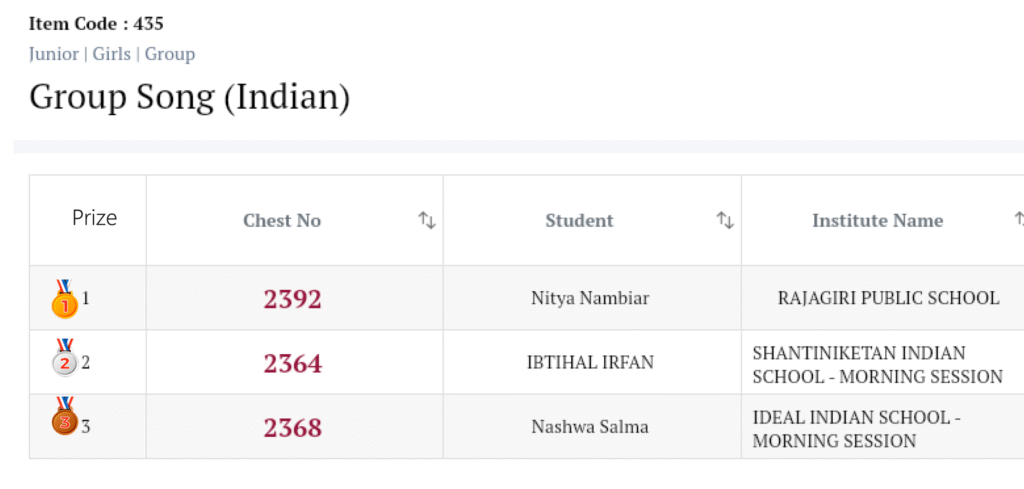
Task: Click the Prize column header
Action: coord(94,218)
